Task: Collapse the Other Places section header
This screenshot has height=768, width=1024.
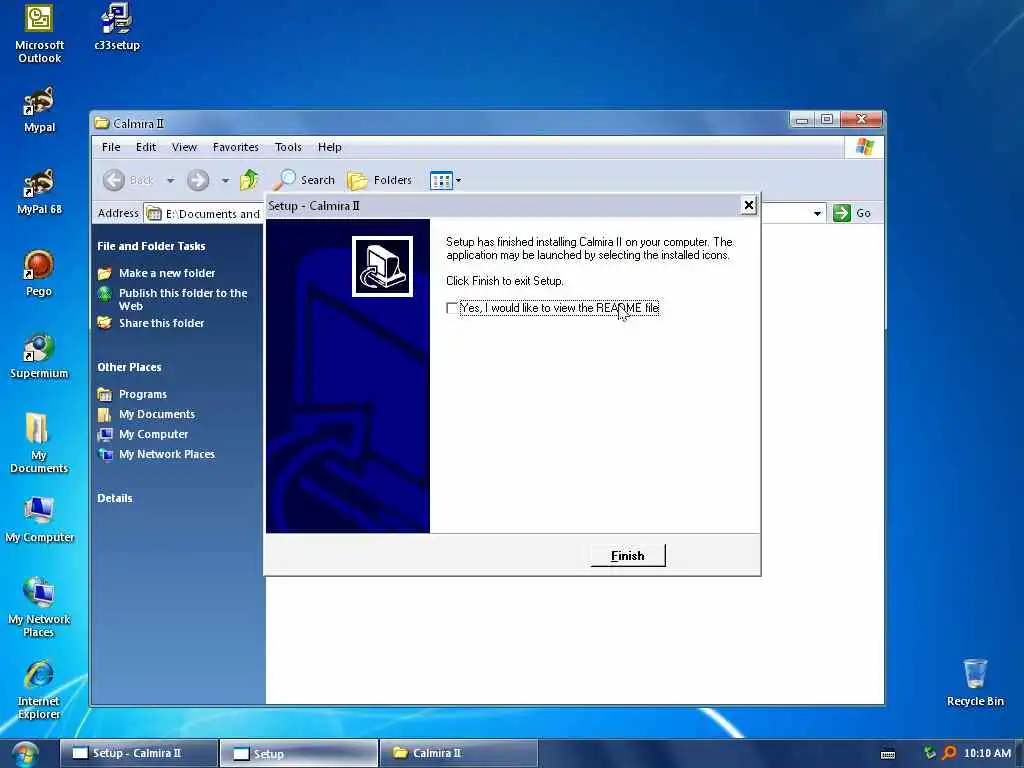Action: tap(129, 367)
